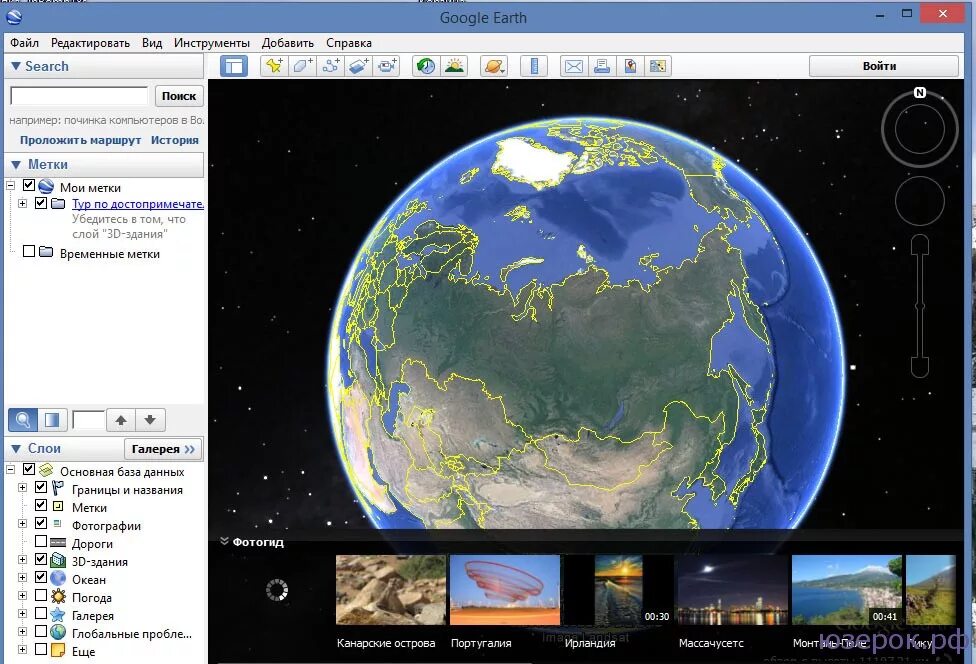Screen dimensions: 976x664
Task: Uncheck the Фотографии layer checkbox
Action: [41, 523]
